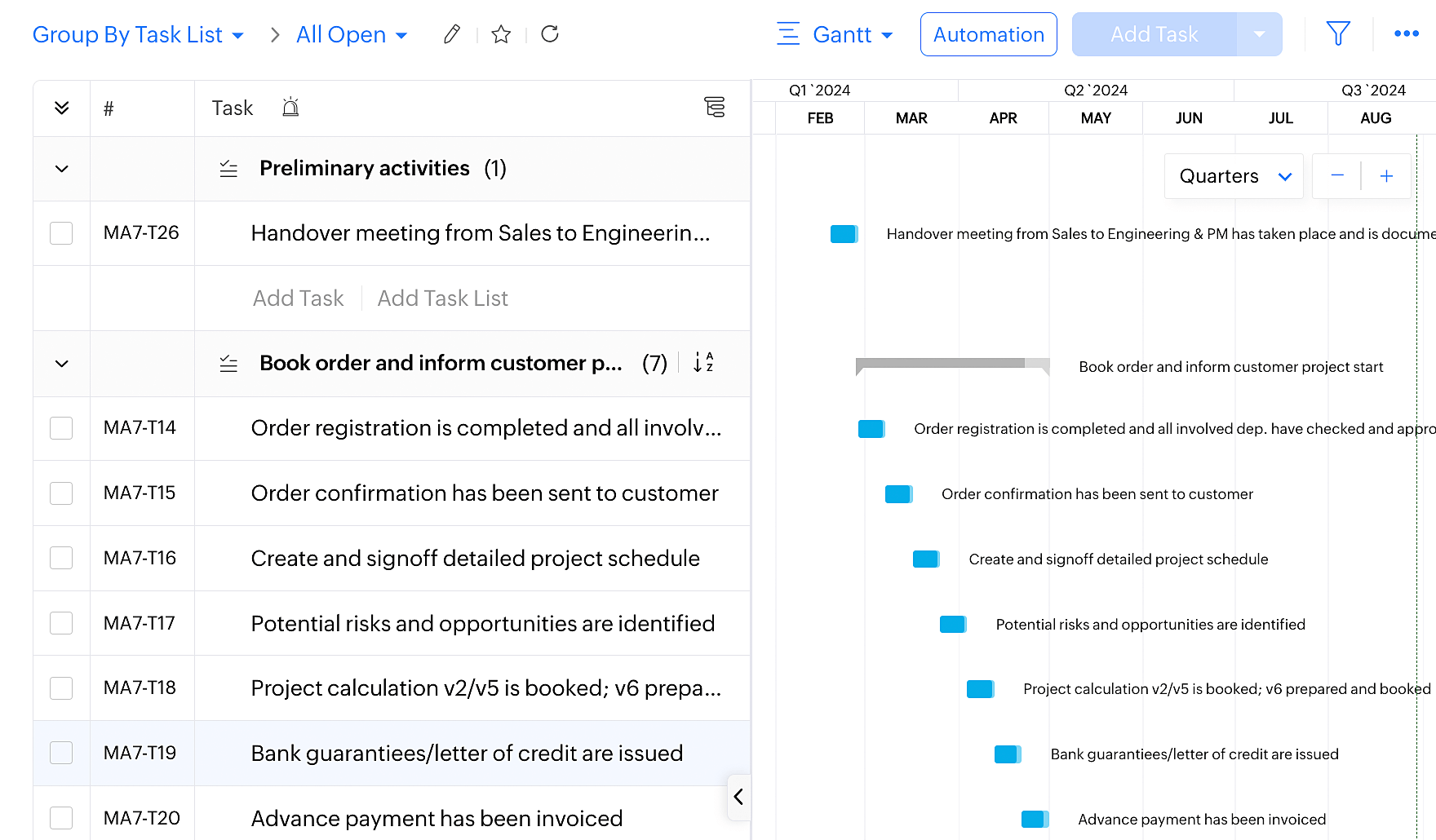The width and height of the screenshot is (1436, 840).
Task: Open the All Open filter menu
Action: tap(351, 35)
